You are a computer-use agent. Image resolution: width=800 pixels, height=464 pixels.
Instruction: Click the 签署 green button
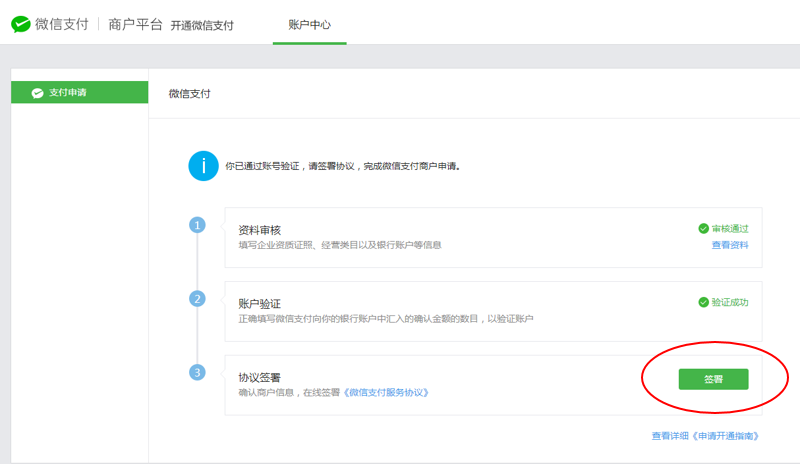[713, 379]
